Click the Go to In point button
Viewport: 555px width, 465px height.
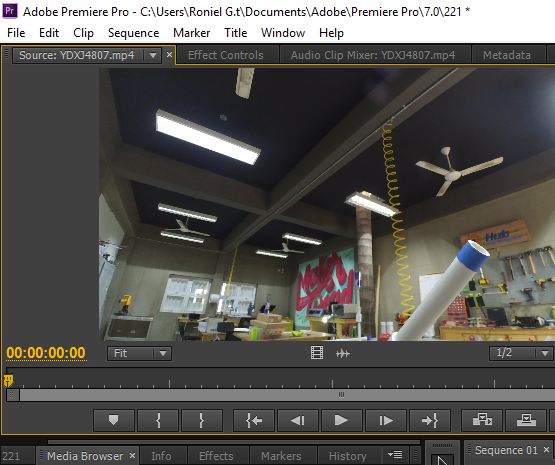point(254,420)
